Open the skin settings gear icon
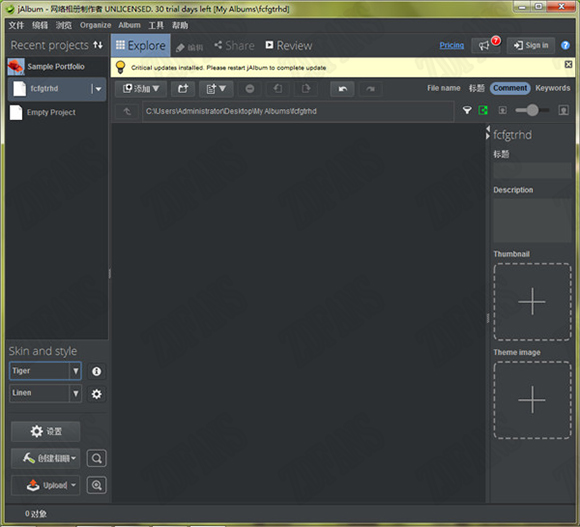Viewport: 580px width, 527px height. (97, 394)
